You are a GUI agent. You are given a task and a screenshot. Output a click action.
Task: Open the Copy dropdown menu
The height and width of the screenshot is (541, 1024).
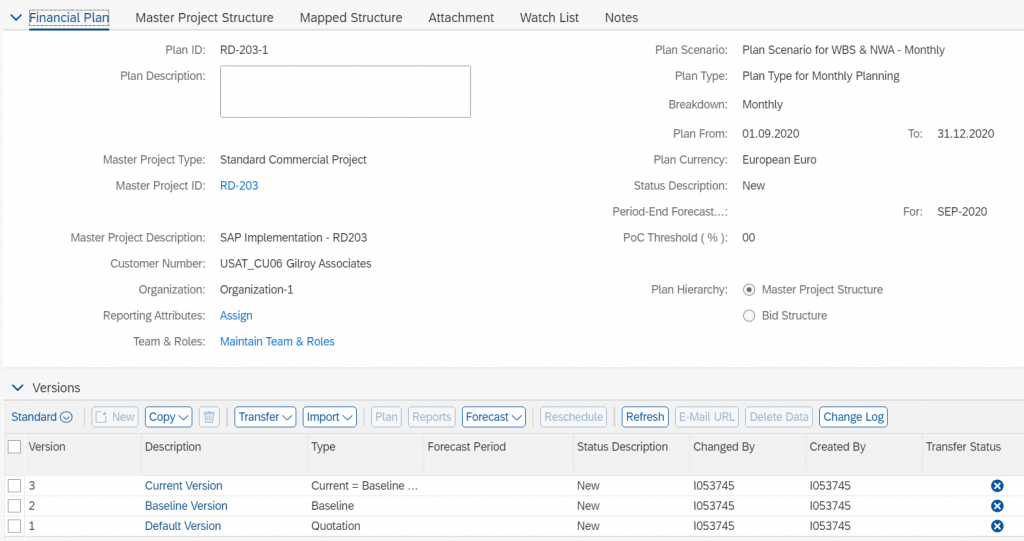point(168,417)
